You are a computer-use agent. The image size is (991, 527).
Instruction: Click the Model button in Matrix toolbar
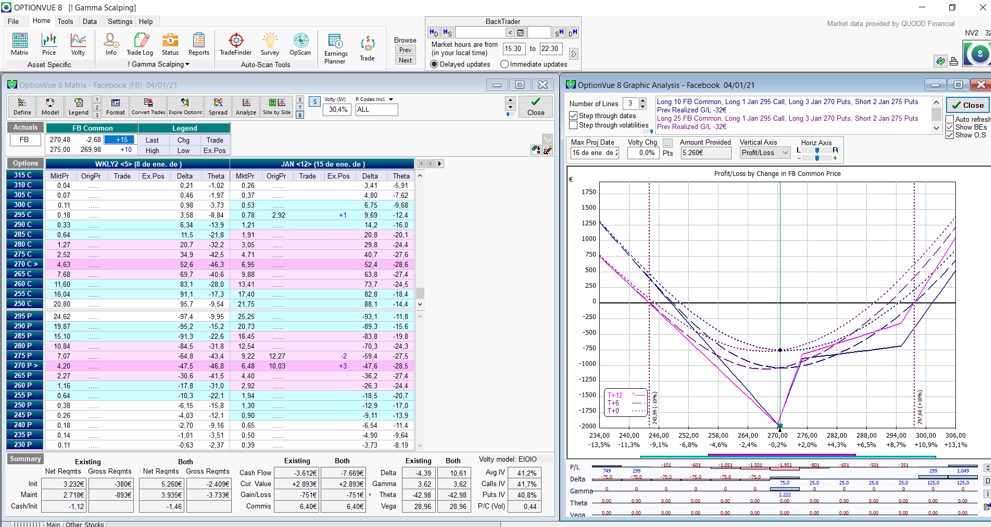pos(50,106)
